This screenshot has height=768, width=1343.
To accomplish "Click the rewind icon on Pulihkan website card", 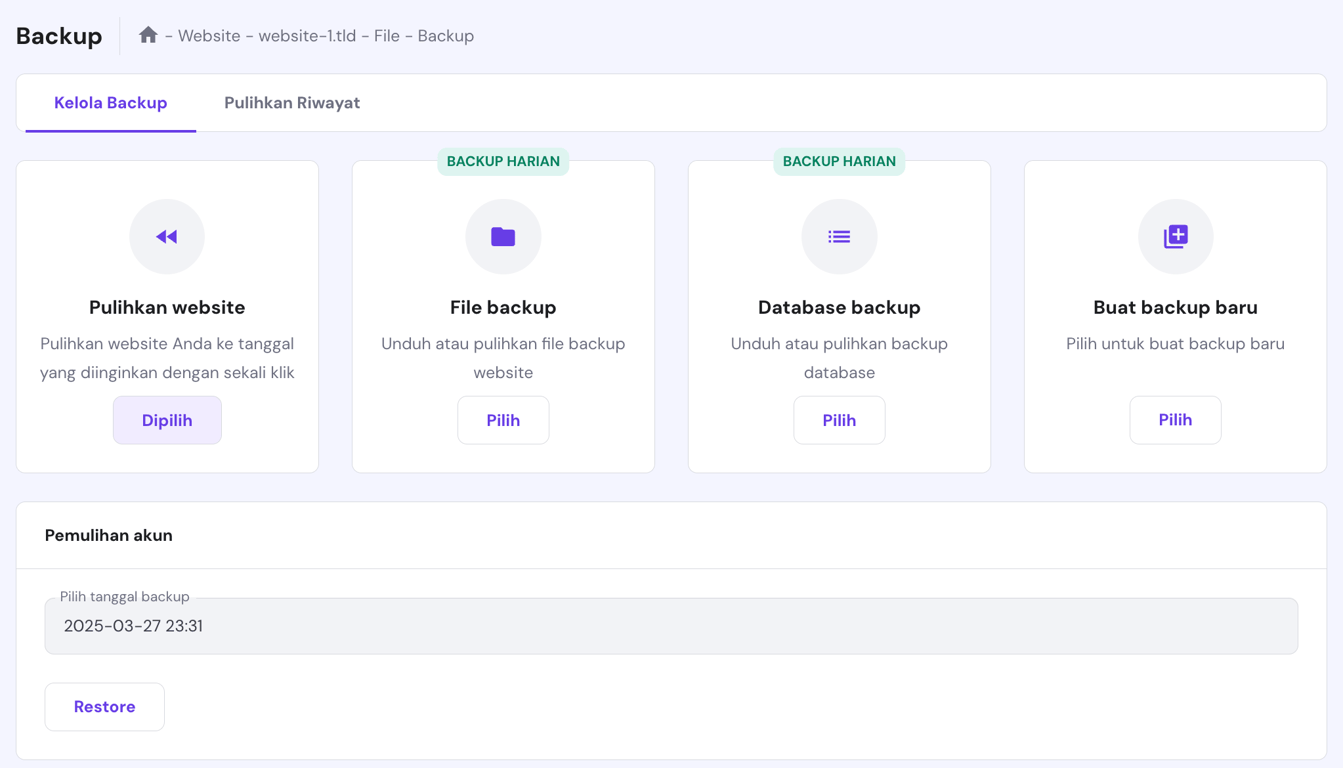I will [167, 237].
